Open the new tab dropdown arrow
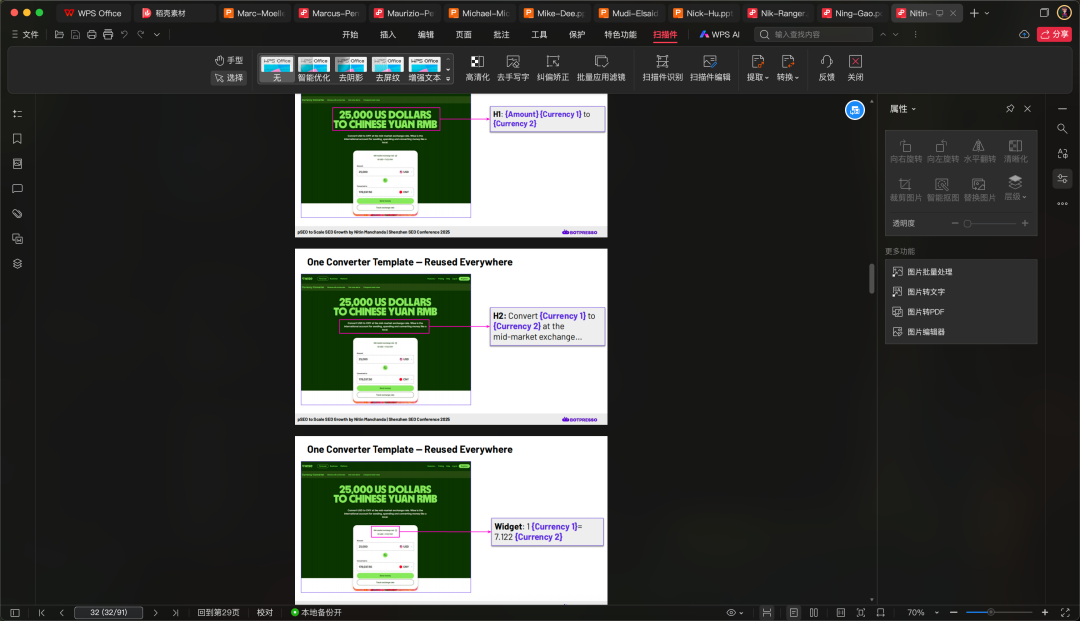The height and width of the screenshot is (621, 1080). pos(987,13)
